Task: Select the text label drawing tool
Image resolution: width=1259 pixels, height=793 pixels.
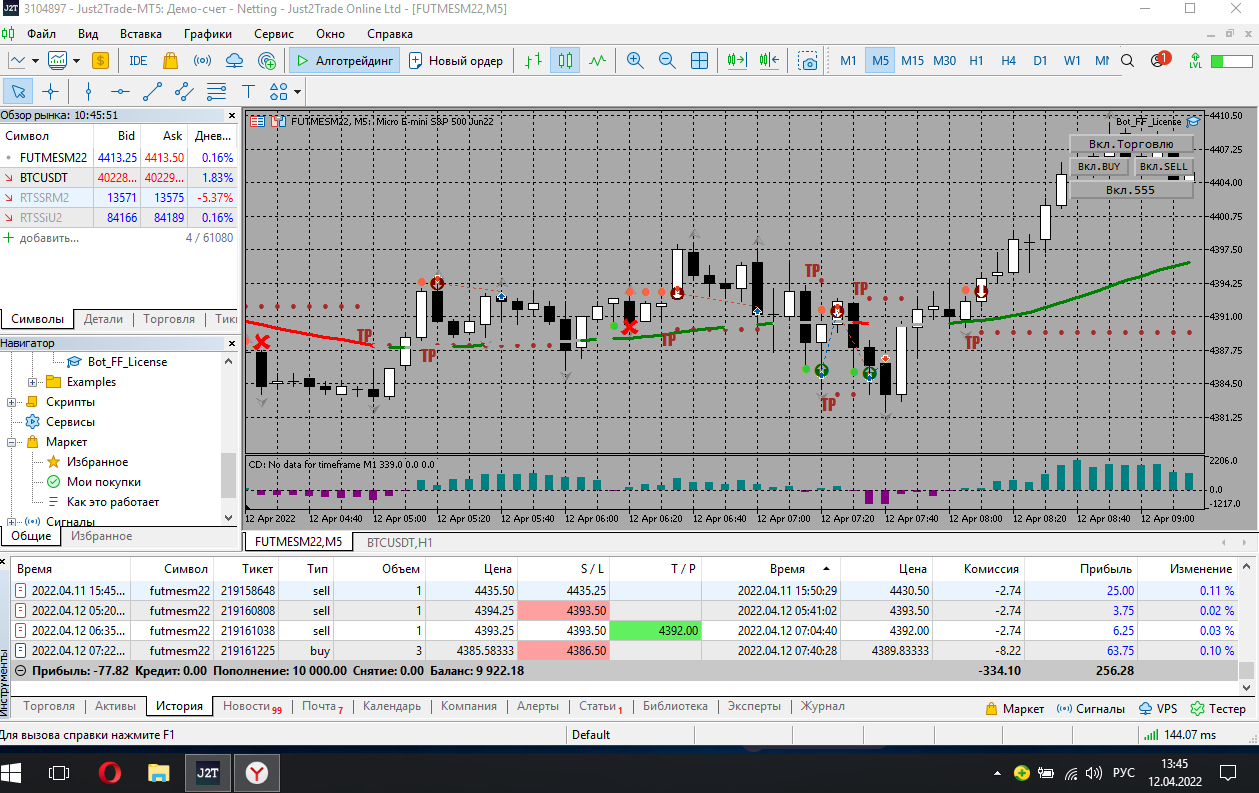Action: pos(248,92)
